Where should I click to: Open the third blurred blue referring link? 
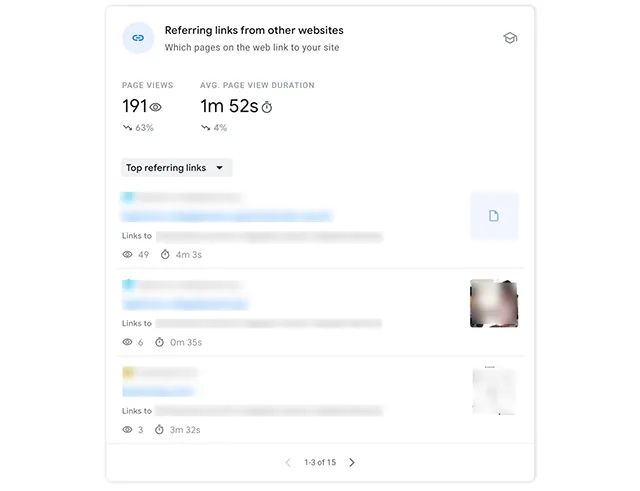[158, 390]
